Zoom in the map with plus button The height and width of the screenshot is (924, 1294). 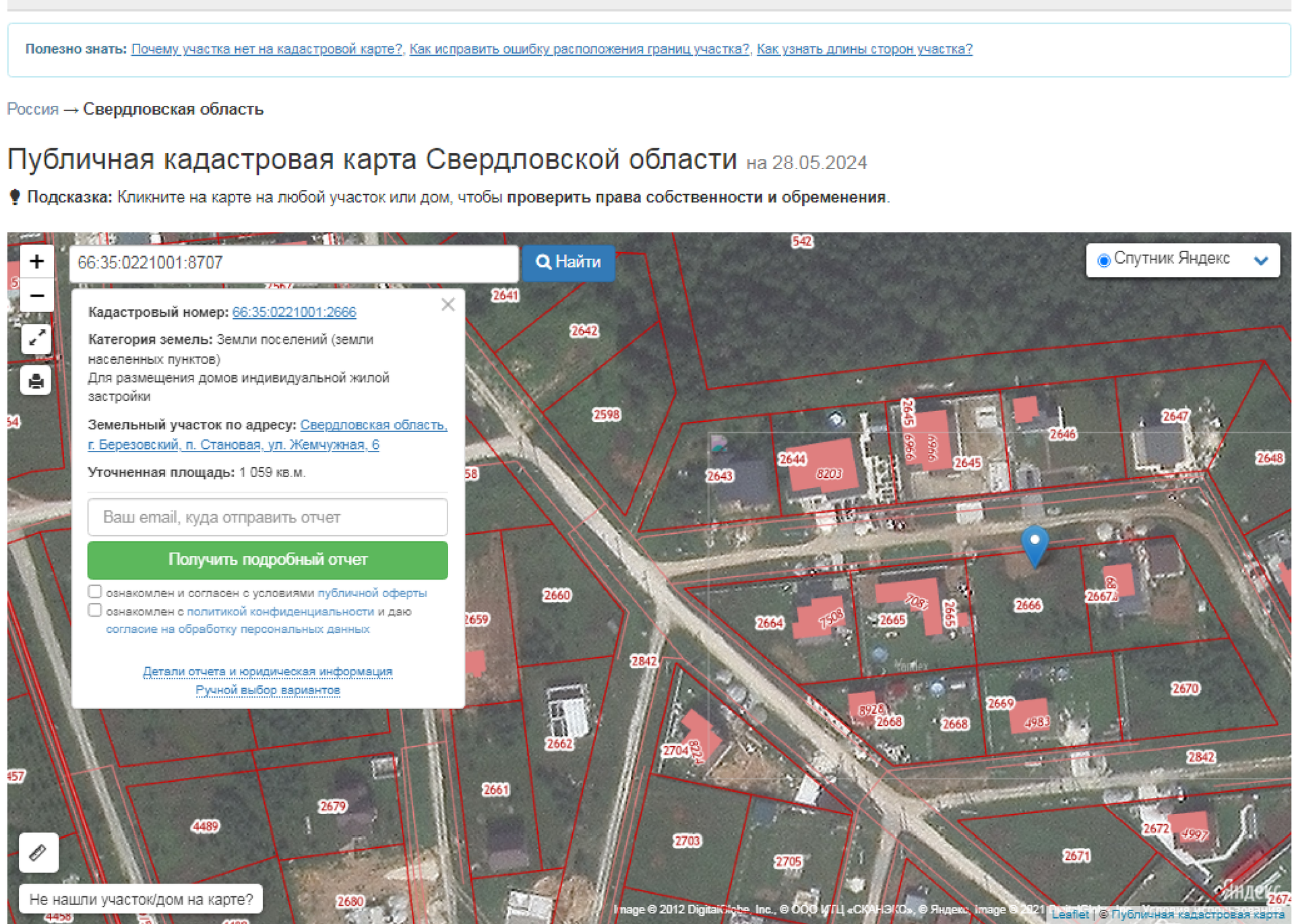(36, 261)
